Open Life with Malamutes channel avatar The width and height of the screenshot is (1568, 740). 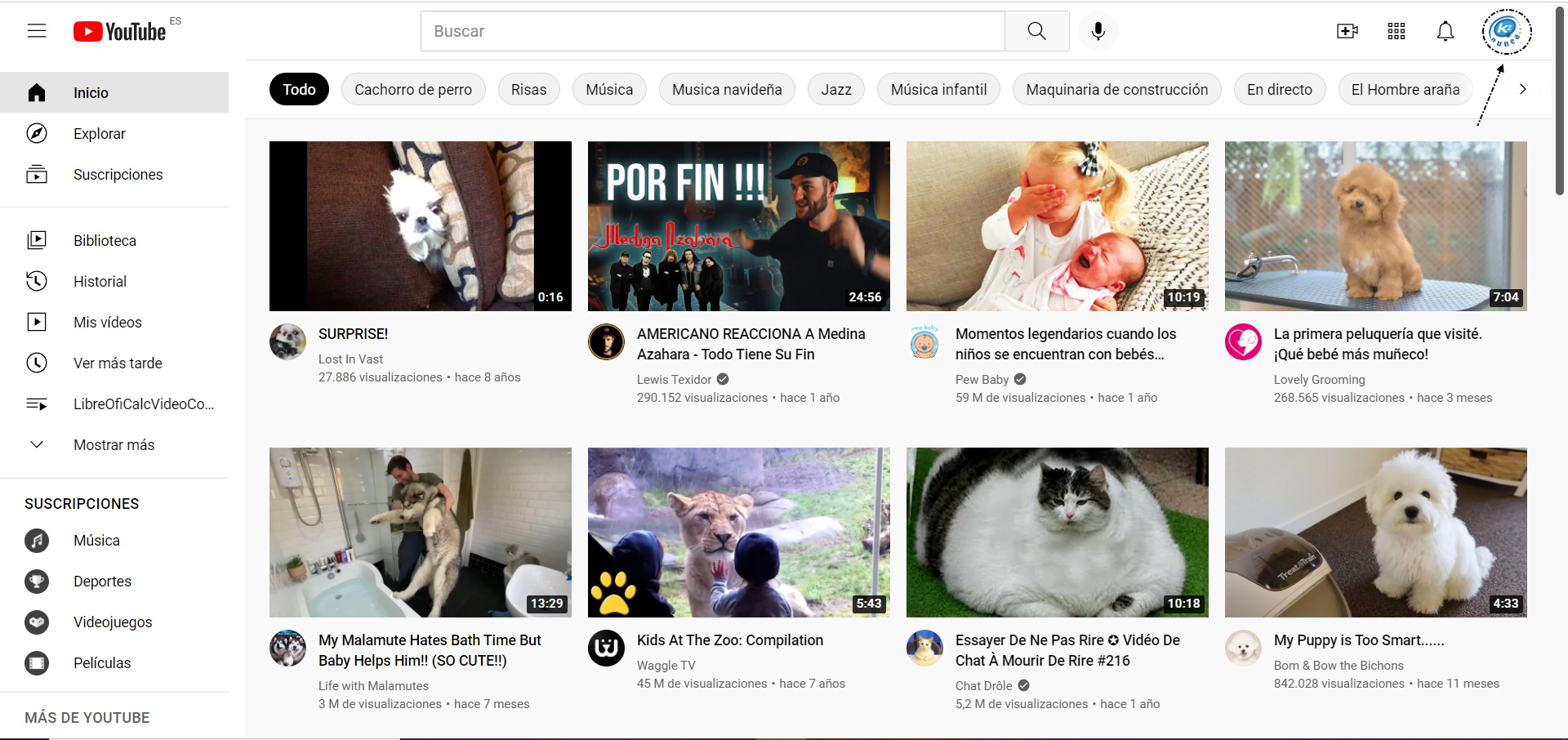287,648
